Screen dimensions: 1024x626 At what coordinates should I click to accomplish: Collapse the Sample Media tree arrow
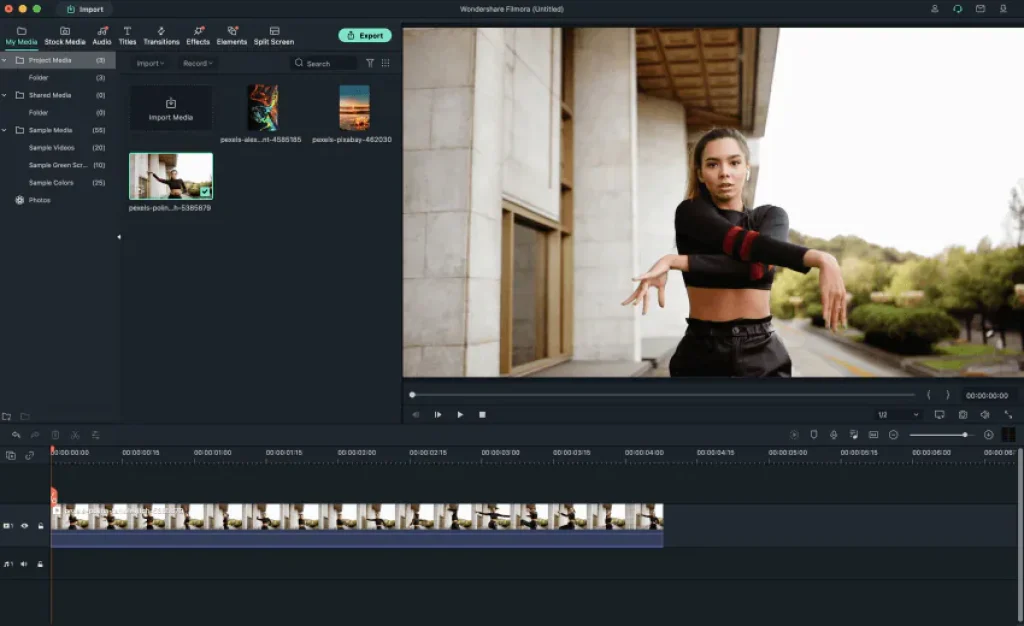5,131
